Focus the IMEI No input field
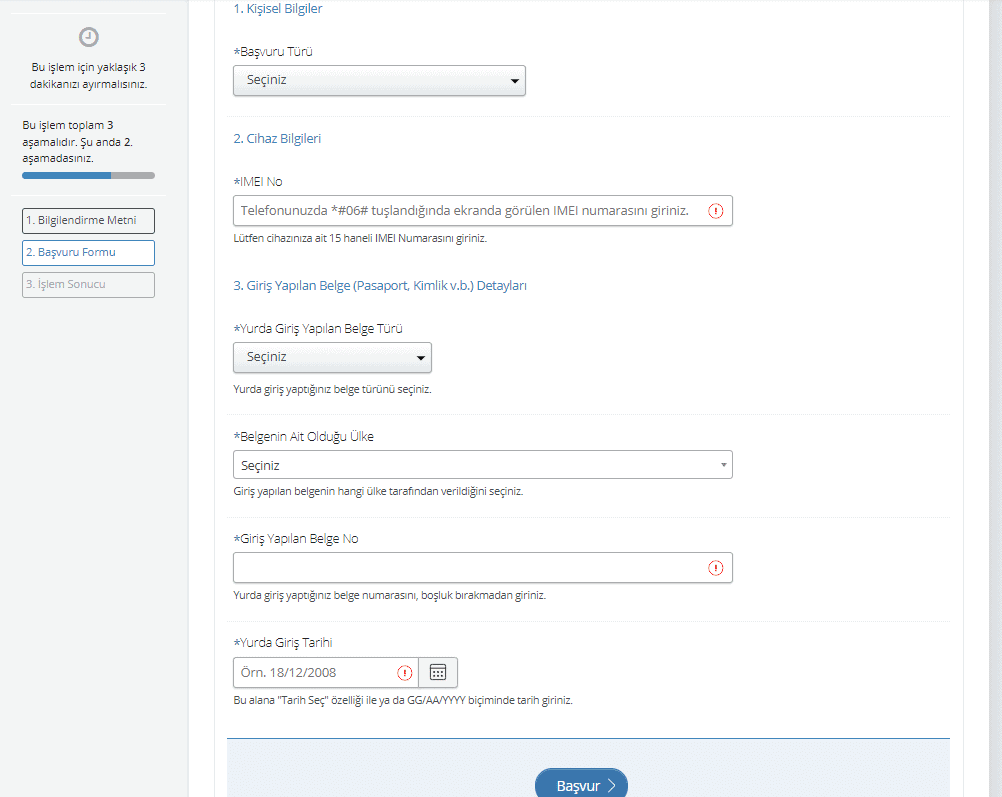Image resolution: width=1002 pixels, height=797 pixels. tap(465, 211)
